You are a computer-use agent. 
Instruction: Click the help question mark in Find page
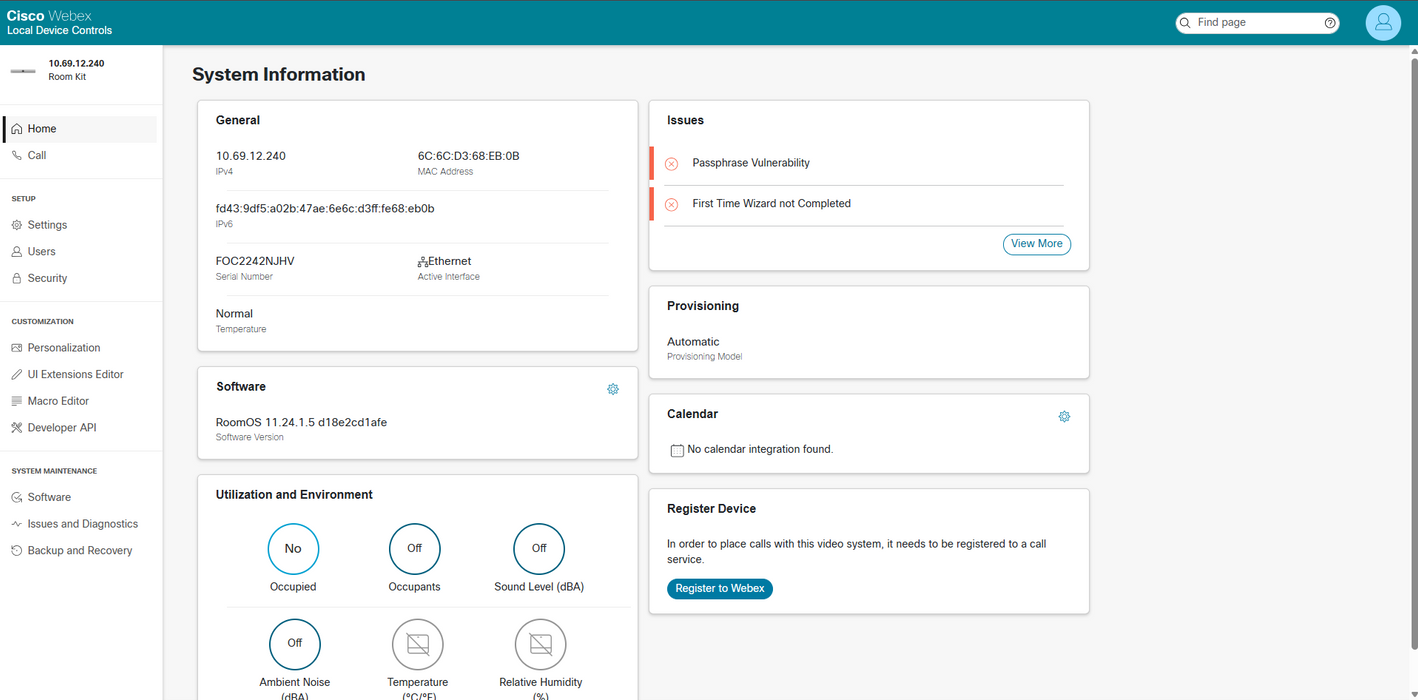(1330, 23)
